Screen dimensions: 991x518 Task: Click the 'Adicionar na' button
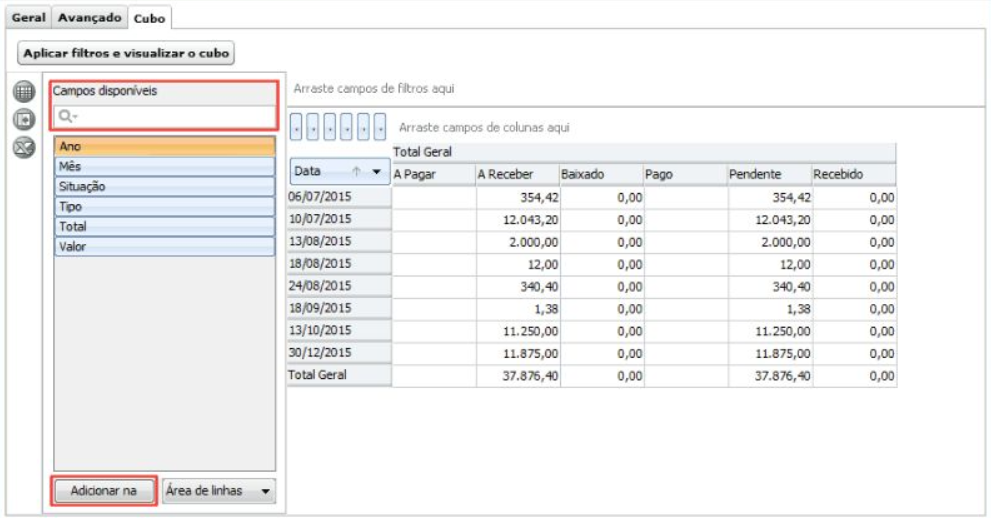(x=104, y=491)
